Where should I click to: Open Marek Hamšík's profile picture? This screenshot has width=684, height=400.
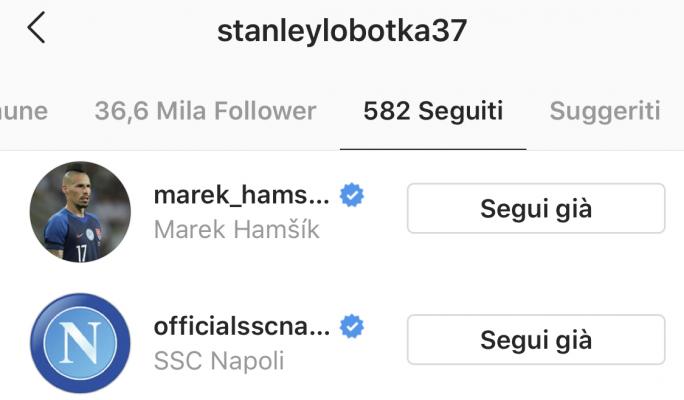(80, 212)
